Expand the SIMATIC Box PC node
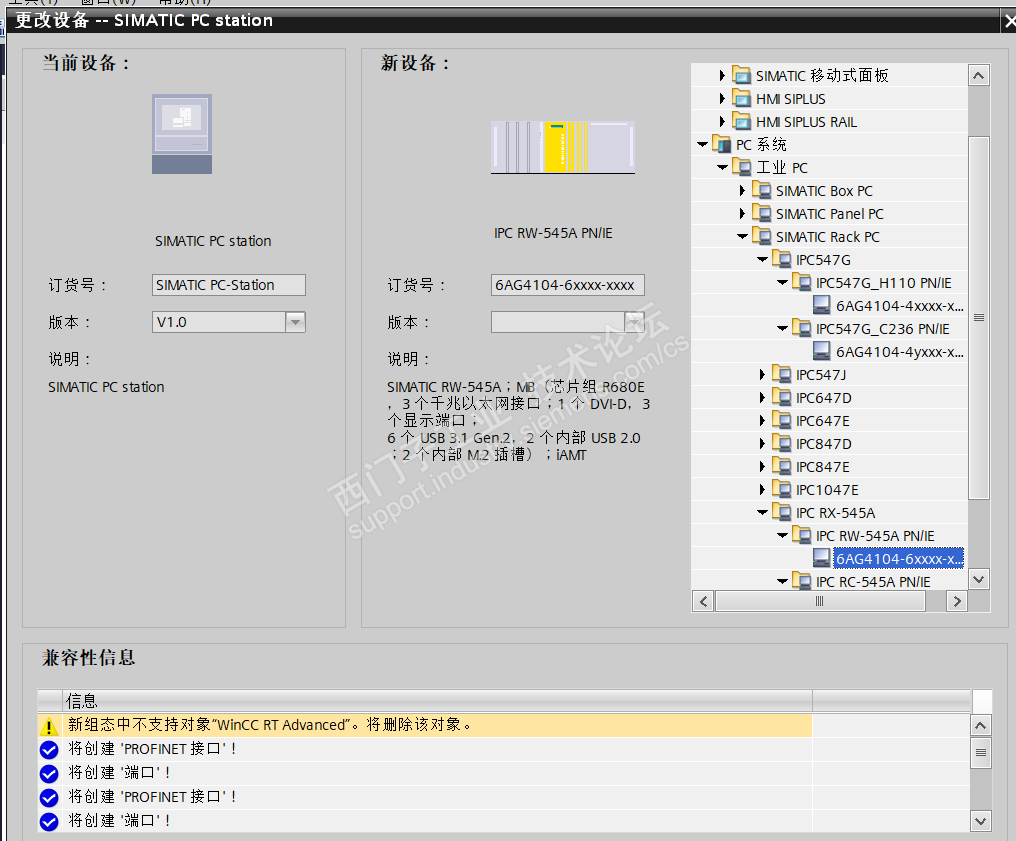 (742, 190)
